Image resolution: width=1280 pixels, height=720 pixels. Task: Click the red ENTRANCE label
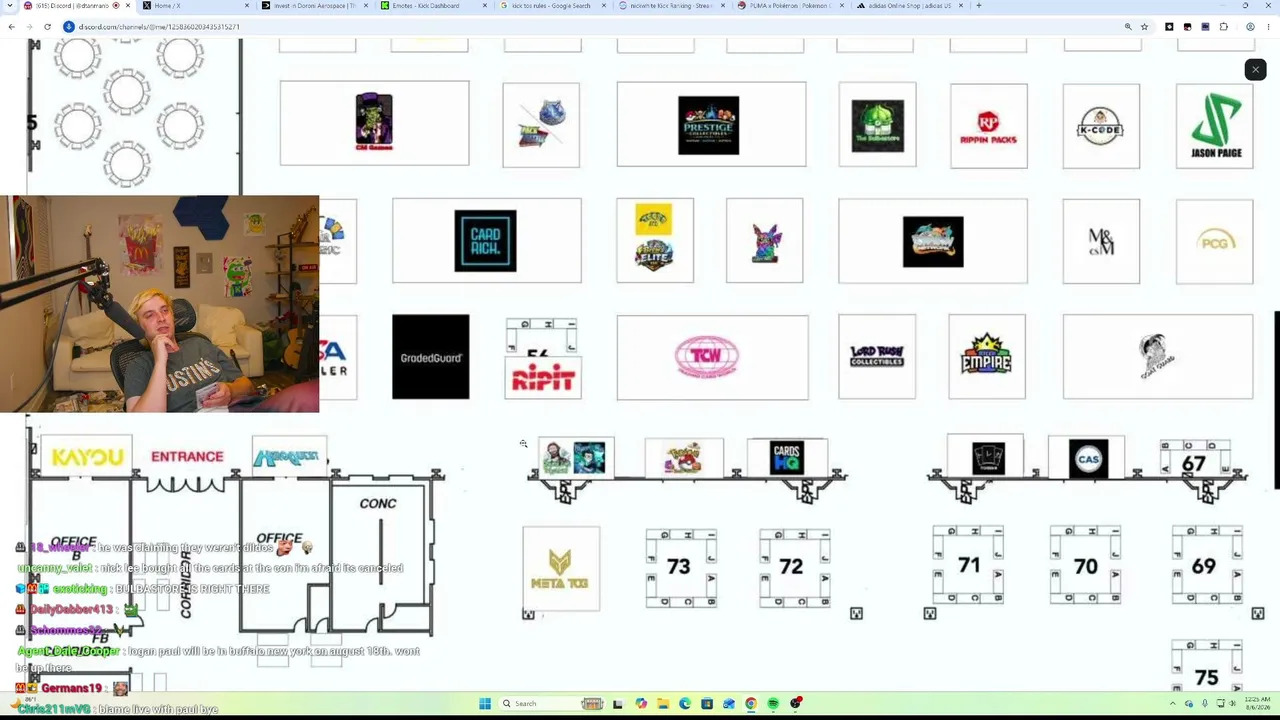point(187,457)
